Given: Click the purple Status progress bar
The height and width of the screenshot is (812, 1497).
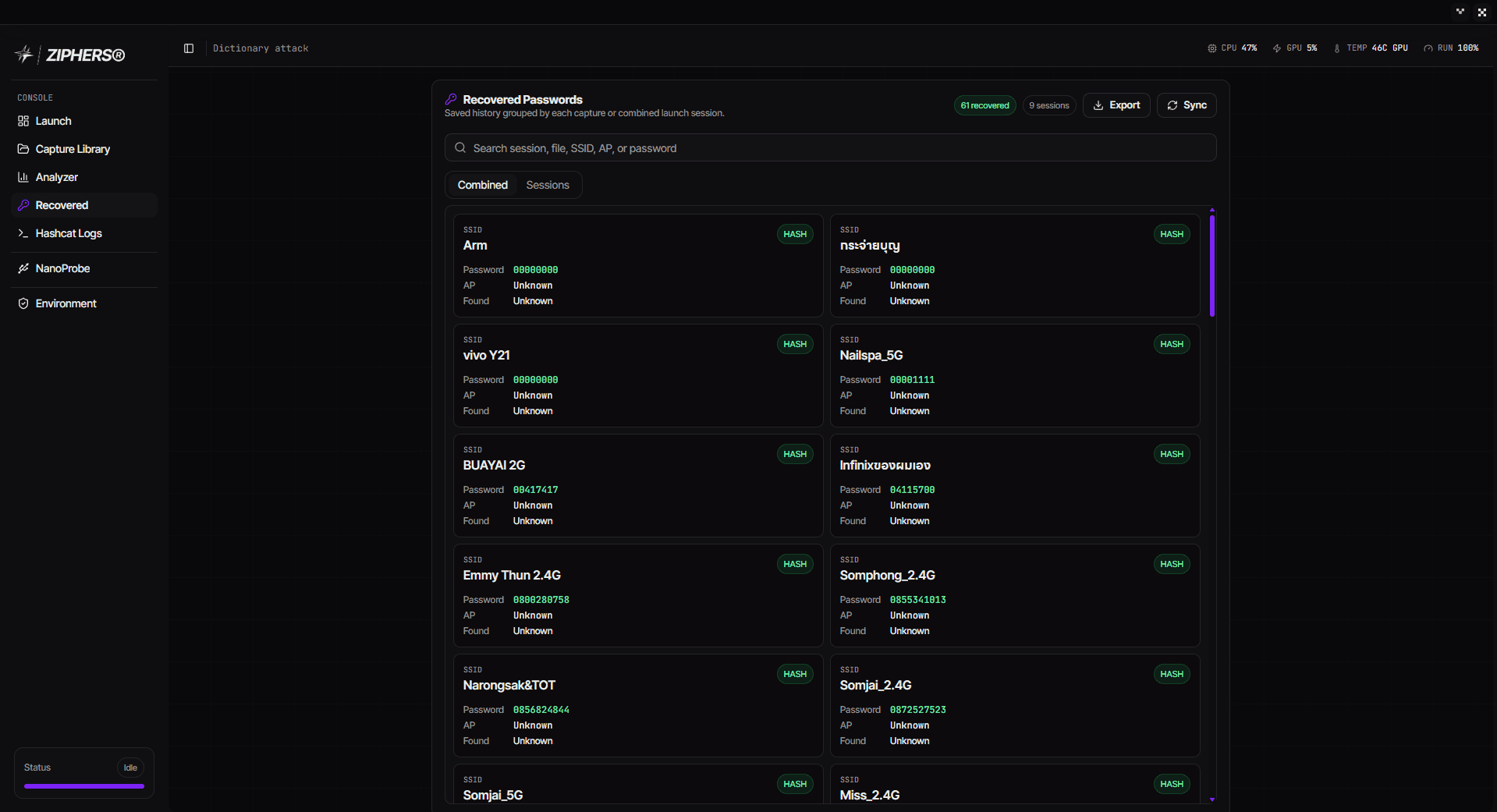Looking at the screenshot, I should pos(84,786).
